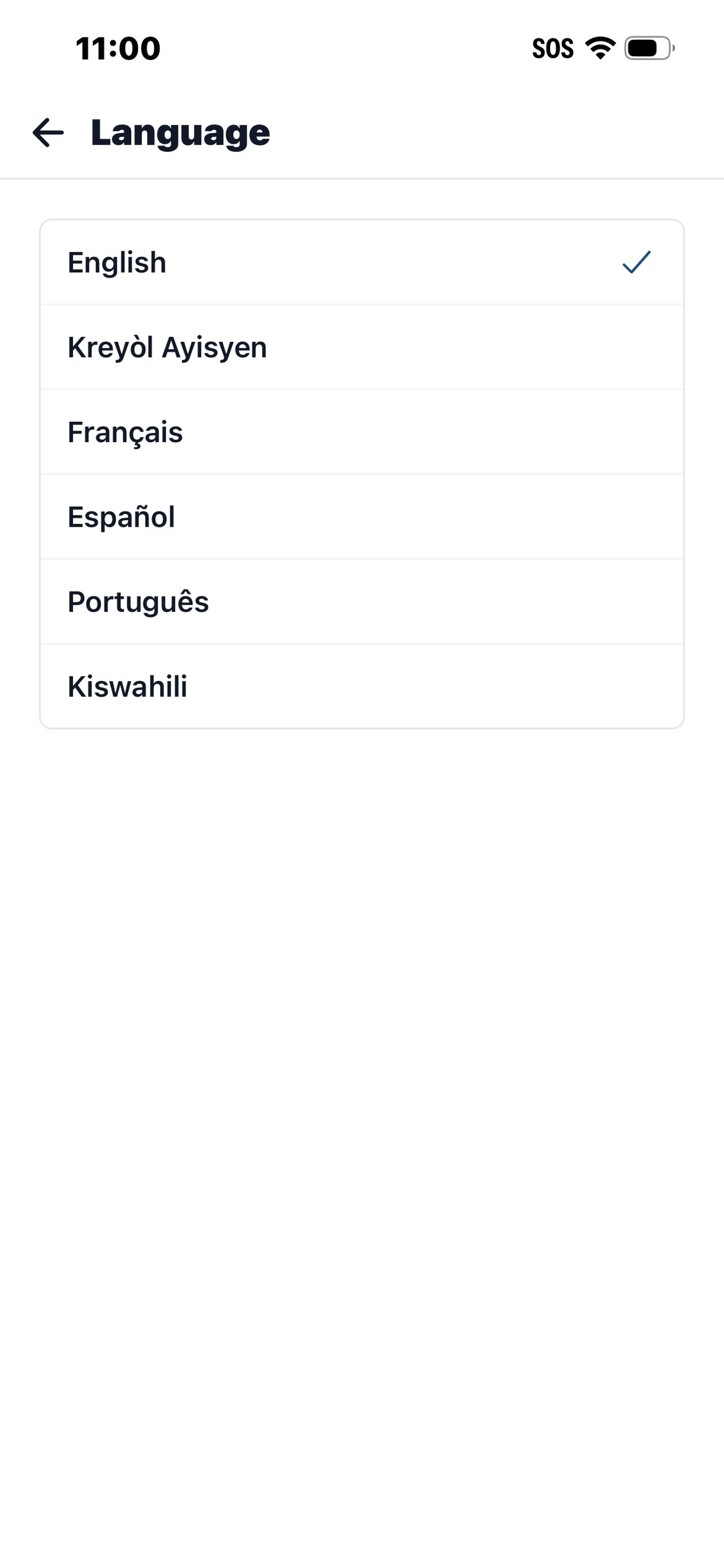
Task: Set the app language to Spanish
Action: coord(362,516)
